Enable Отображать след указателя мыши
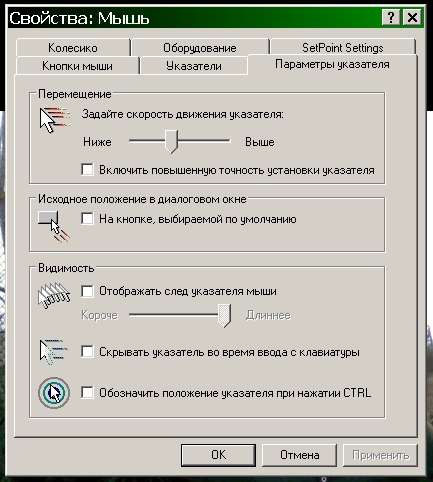This screenshot has height=482, width=433. 87,291
